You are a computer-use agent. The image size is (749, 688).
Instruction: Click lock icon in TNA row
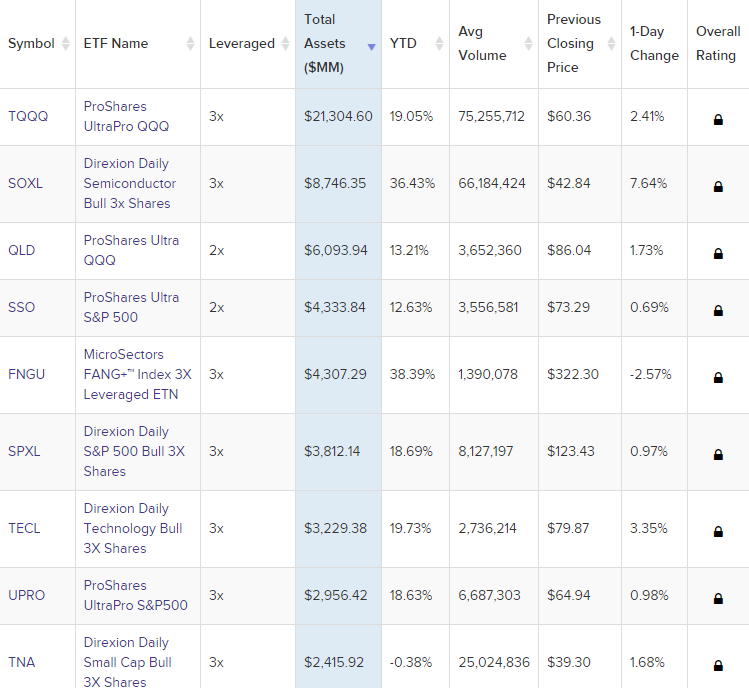pyautogui.click(x=718, y=666)
